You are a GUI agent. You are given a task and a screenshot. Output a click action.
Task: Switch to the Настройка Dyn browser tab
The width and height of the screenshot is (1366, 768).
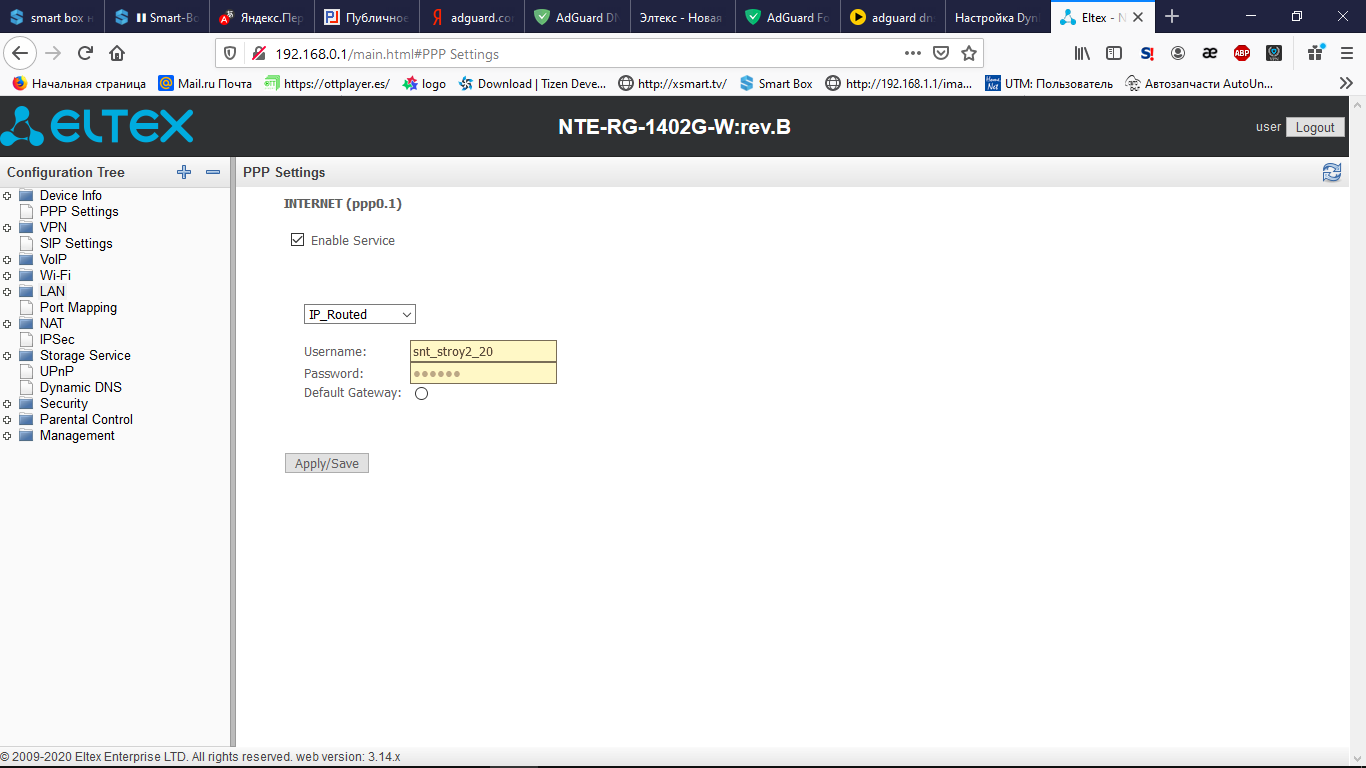(x=998, y=17)
